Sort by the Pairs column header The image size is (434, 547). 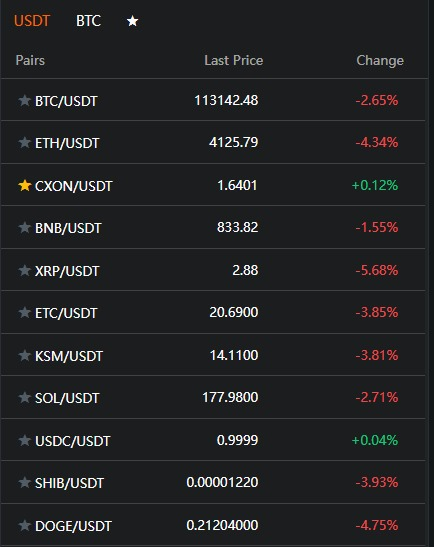[x=30, y=60]
